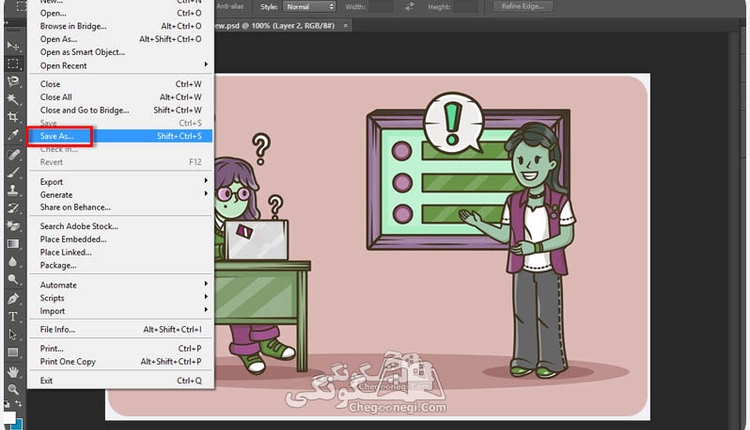
Task: Select Place Linked menu entry
Action: tap(120, 252)
